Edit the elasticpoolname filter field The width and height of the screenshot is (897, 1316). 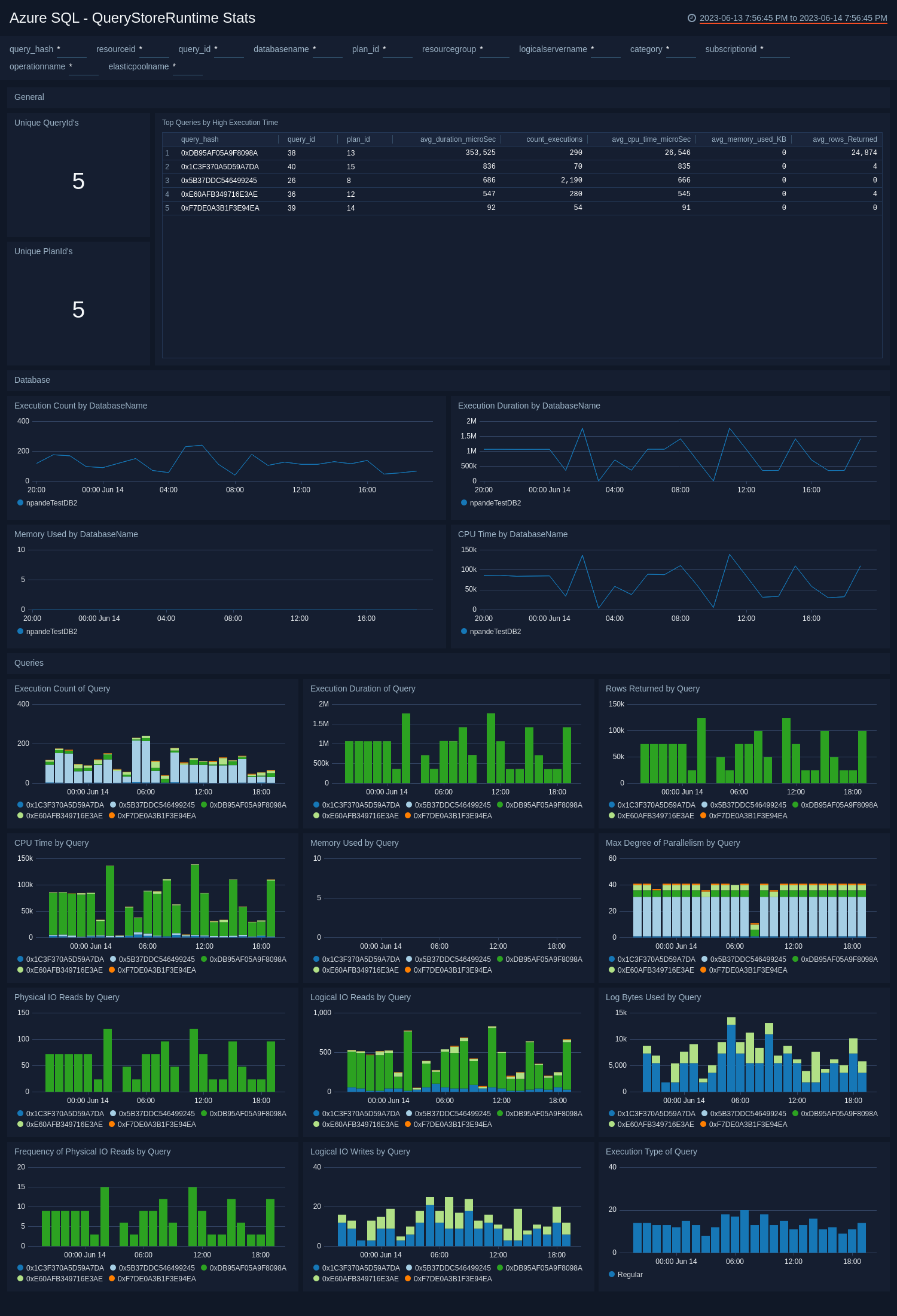(188, 67)
